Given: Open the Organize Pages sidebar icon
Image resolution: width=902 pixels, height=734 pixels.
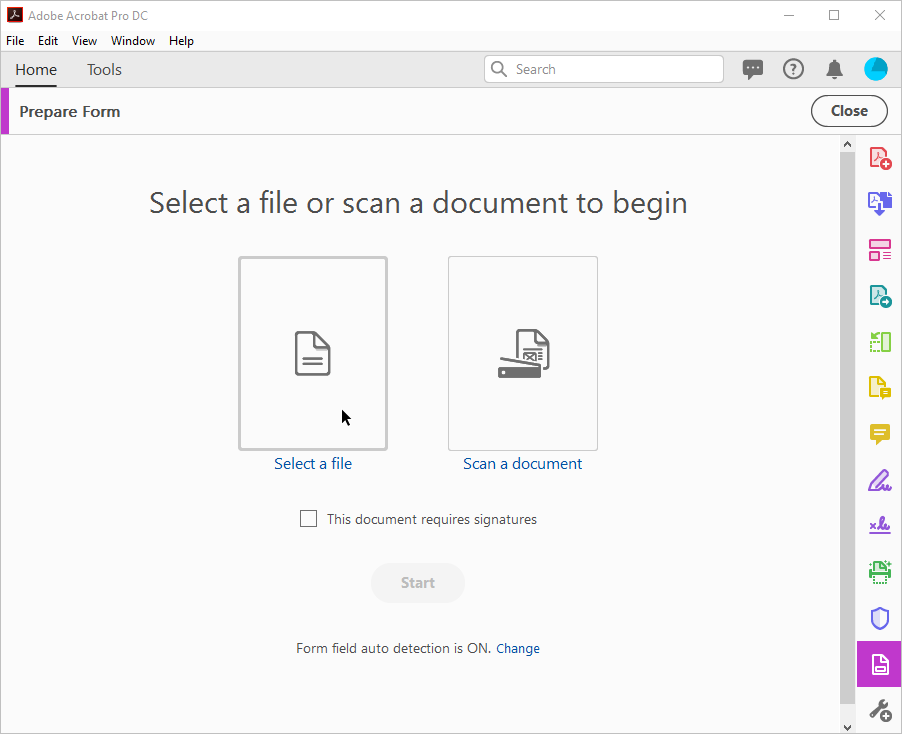Looking at the screenshot, I should point(880,342).
